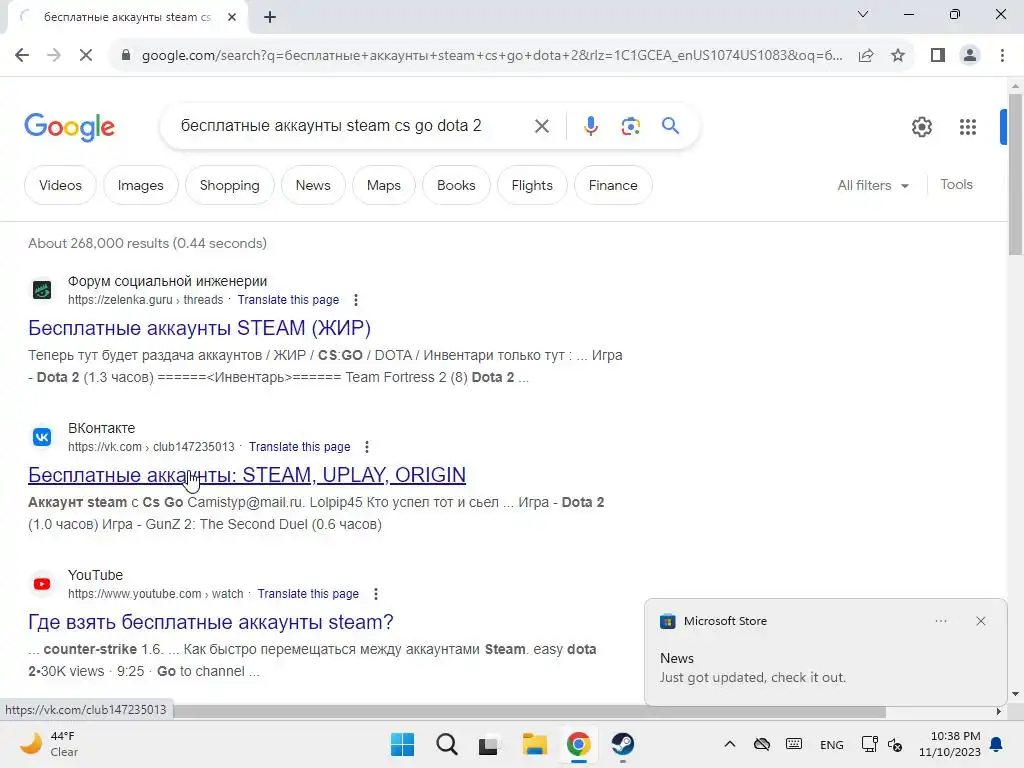Submit search with magnifier icon

coord(670,125)
